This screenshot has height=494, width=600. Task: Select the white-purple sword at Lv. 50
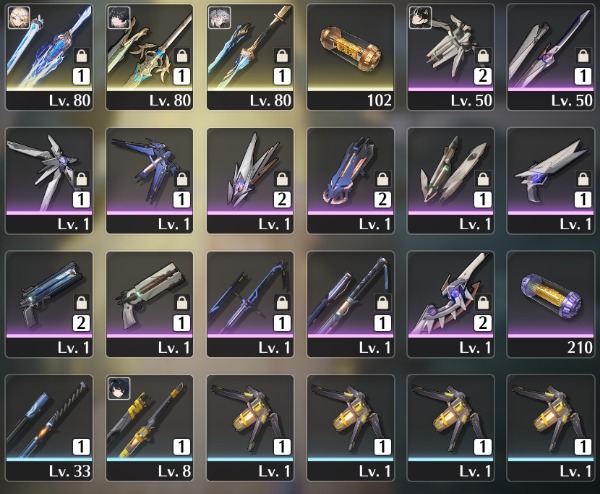[x=551, y=57]
